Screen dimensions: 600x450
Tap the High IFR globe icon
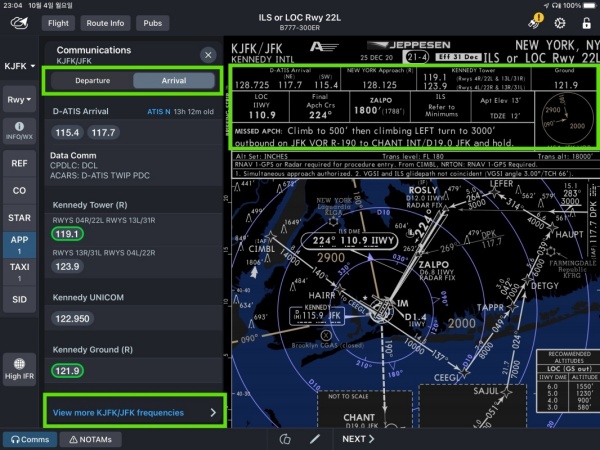(19, 368)
